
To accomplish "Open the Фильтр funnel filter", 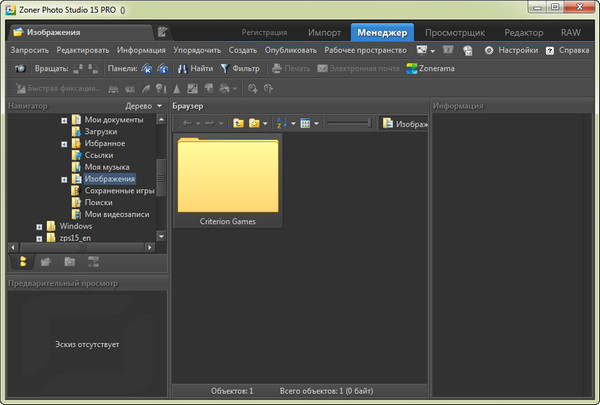I will point(239,69).
